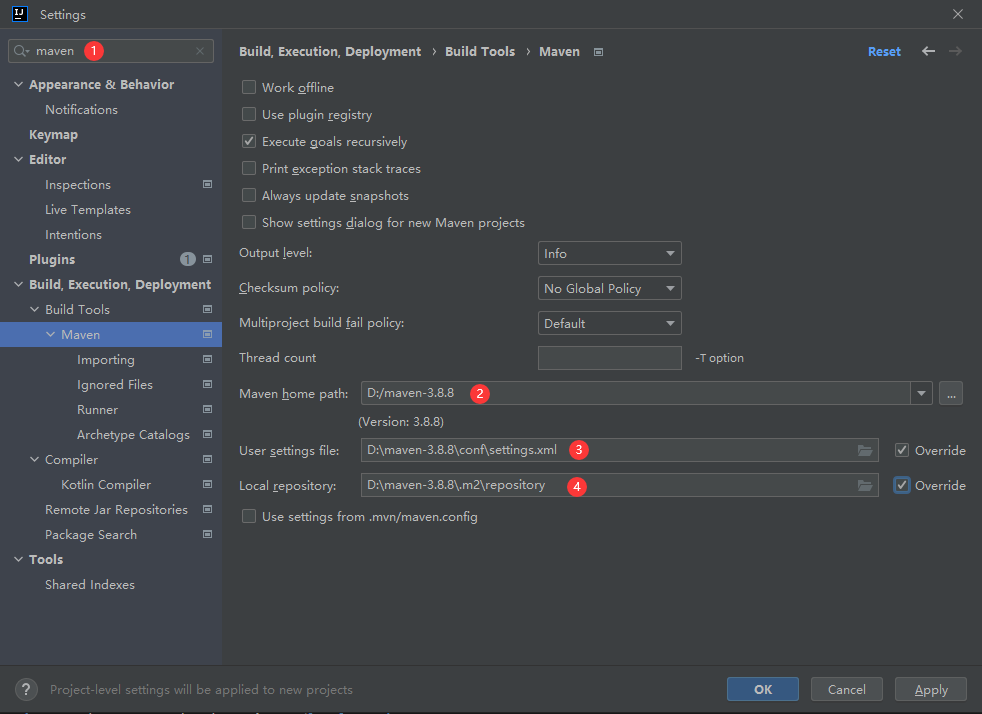Open Shared Indexes settings

click(90, 584)
